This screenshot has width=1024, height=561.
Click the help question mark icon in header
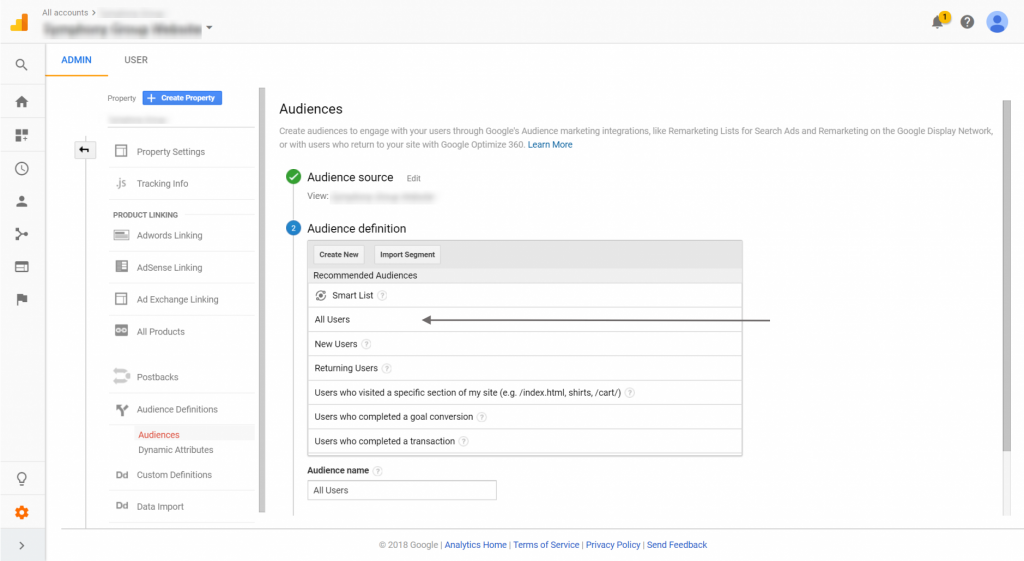point(967,22)
